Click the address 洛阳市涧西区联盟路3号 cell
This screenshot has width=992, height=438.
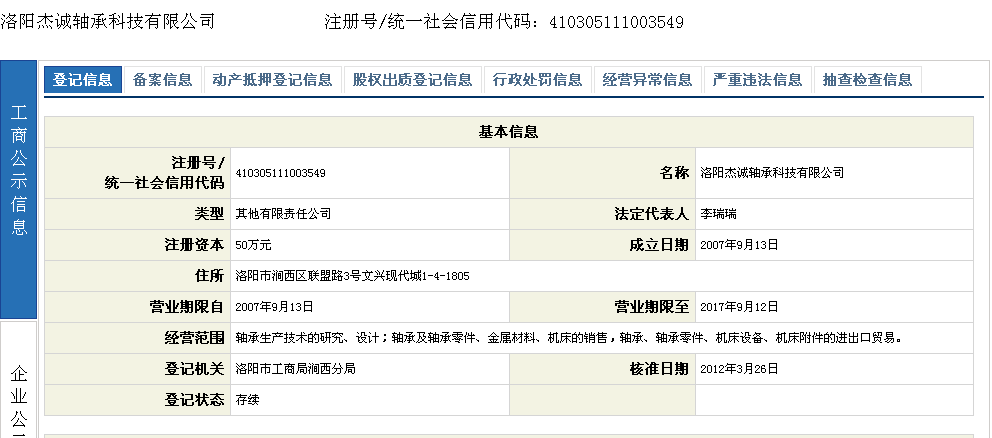[352, 275]
